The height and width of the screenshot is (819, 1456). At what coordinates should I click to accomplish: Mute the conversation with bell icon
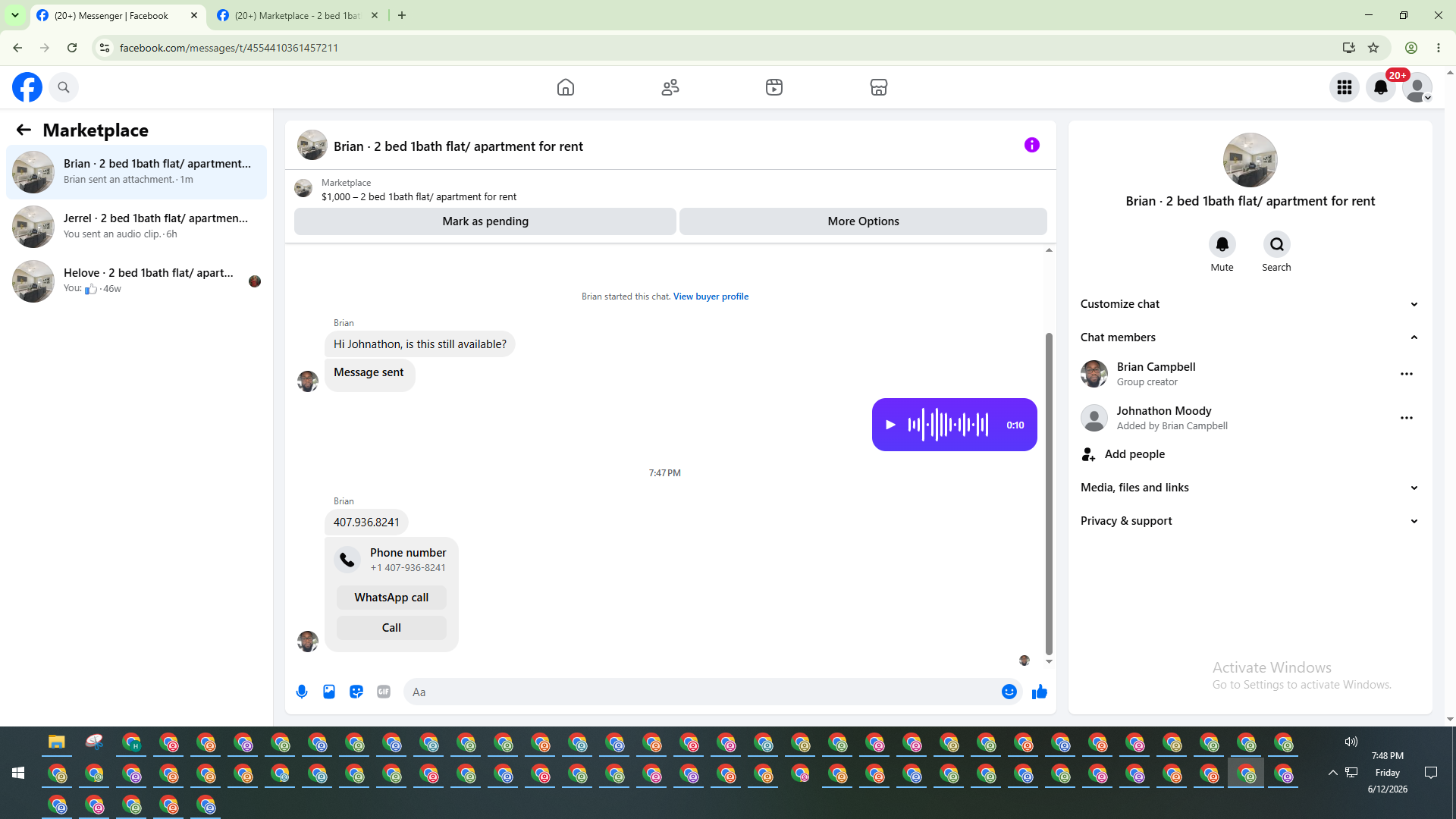click(1222, 244)
